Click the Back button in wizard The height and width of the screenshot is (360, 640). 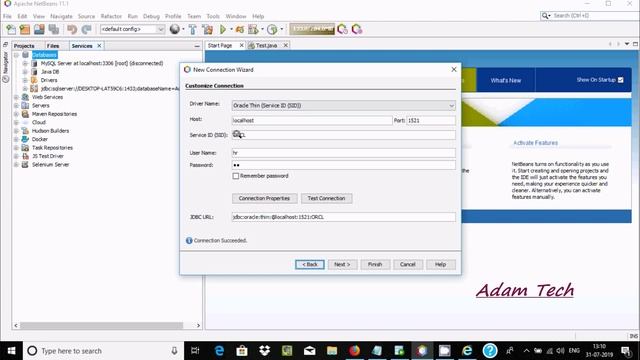tap(310, 264)
